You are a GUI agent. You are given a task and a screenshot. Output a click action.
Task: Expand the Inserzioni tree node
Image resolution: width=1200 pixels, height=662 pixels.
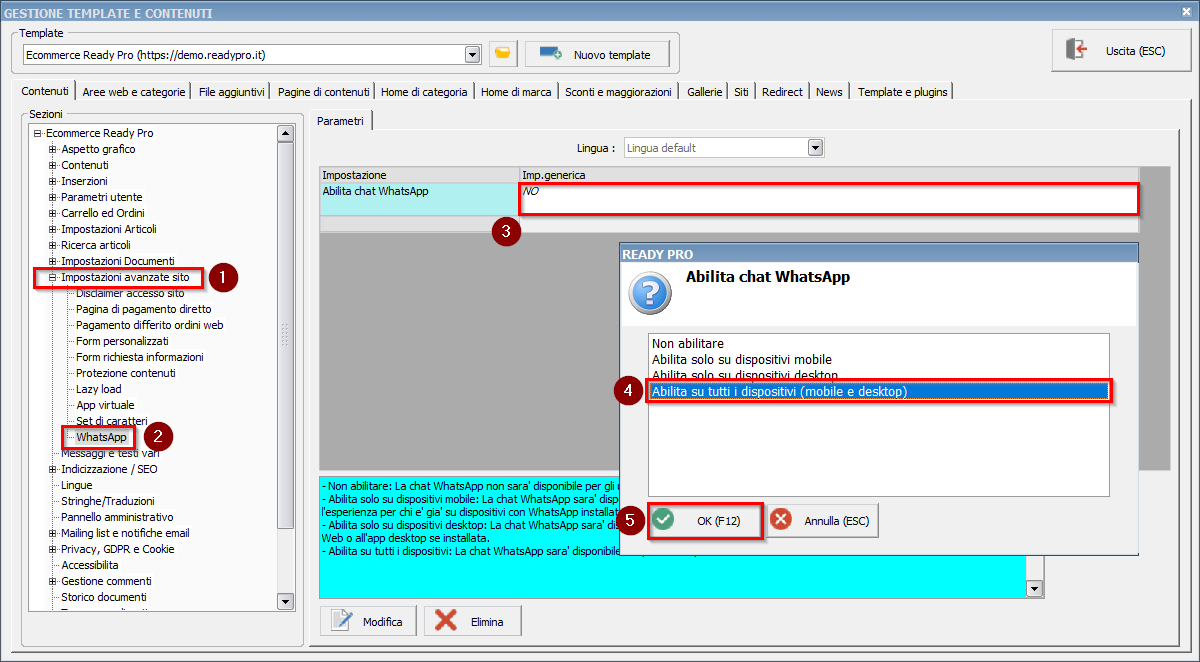coord(53,181)
